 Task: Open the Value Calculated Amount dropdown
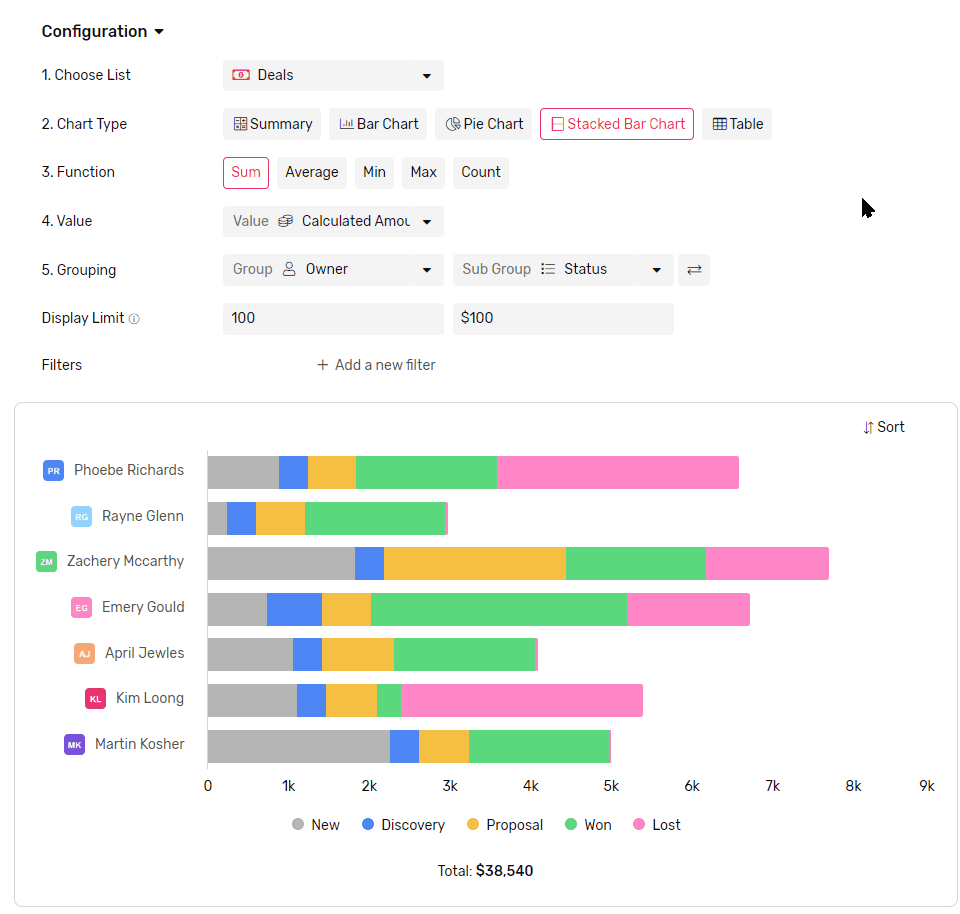pos(333,221)
